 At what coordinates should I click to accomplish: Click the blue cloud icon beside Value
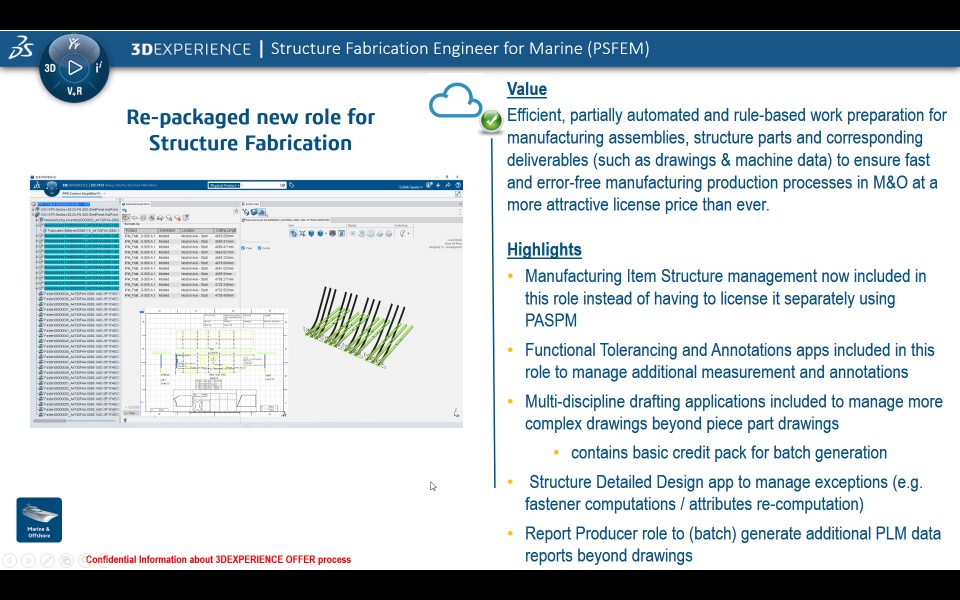tap(455, 101)
